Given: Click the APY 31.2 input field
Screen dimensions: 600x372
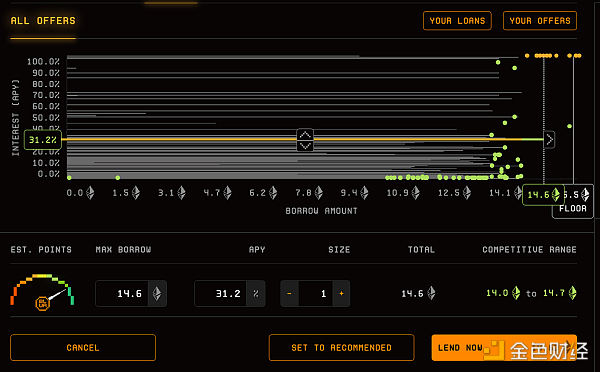Looking at the screenshot, I should [220, 294].
